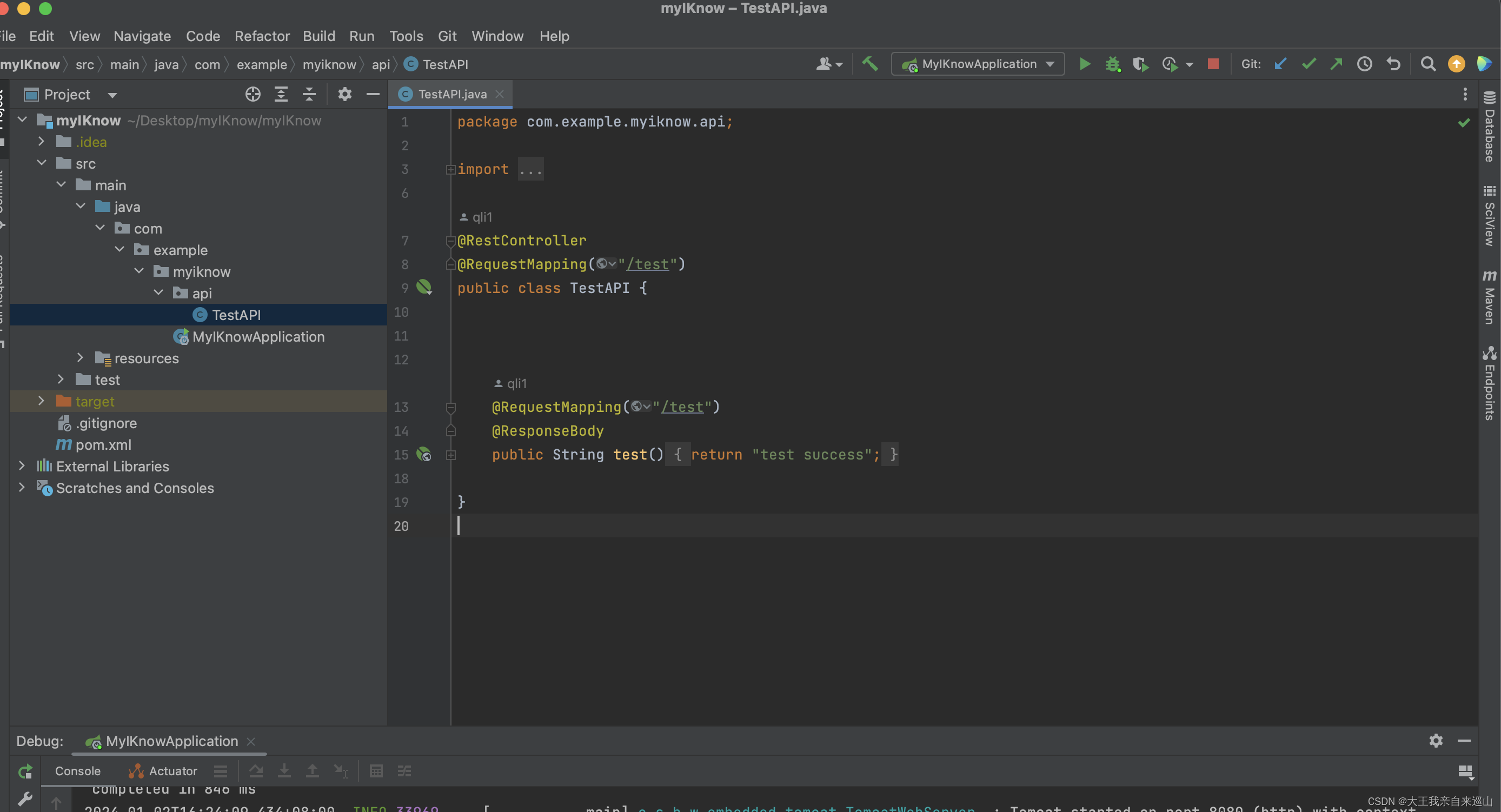This screenshot has height=812, width=1501.
Task: Click Select Opened File crosshair icon
Action: pyautogui.click(x=253, y=95)
